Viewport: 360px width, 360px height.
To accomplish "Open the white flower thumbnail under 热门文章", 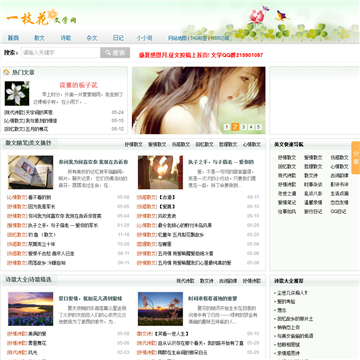I will click(17, 94).
